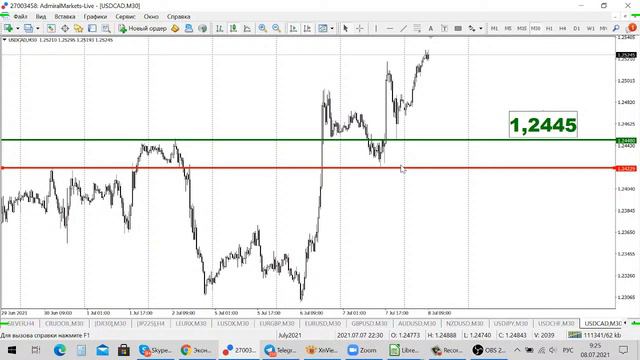
Task: Select the Text Label tool
Action: coord(444,28)
